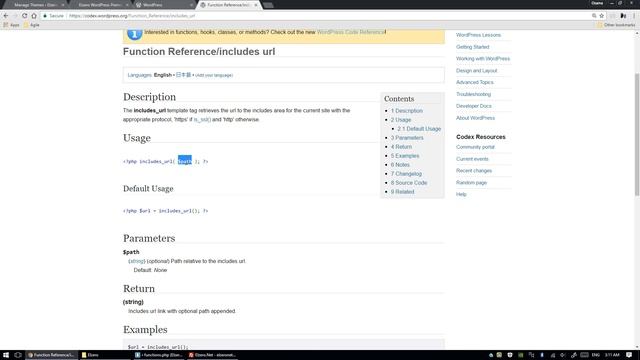Open the WordPress Code Reference link
The width and height of the screenshot is (640, 360).
pyautogui.click(x=350, y=32)
